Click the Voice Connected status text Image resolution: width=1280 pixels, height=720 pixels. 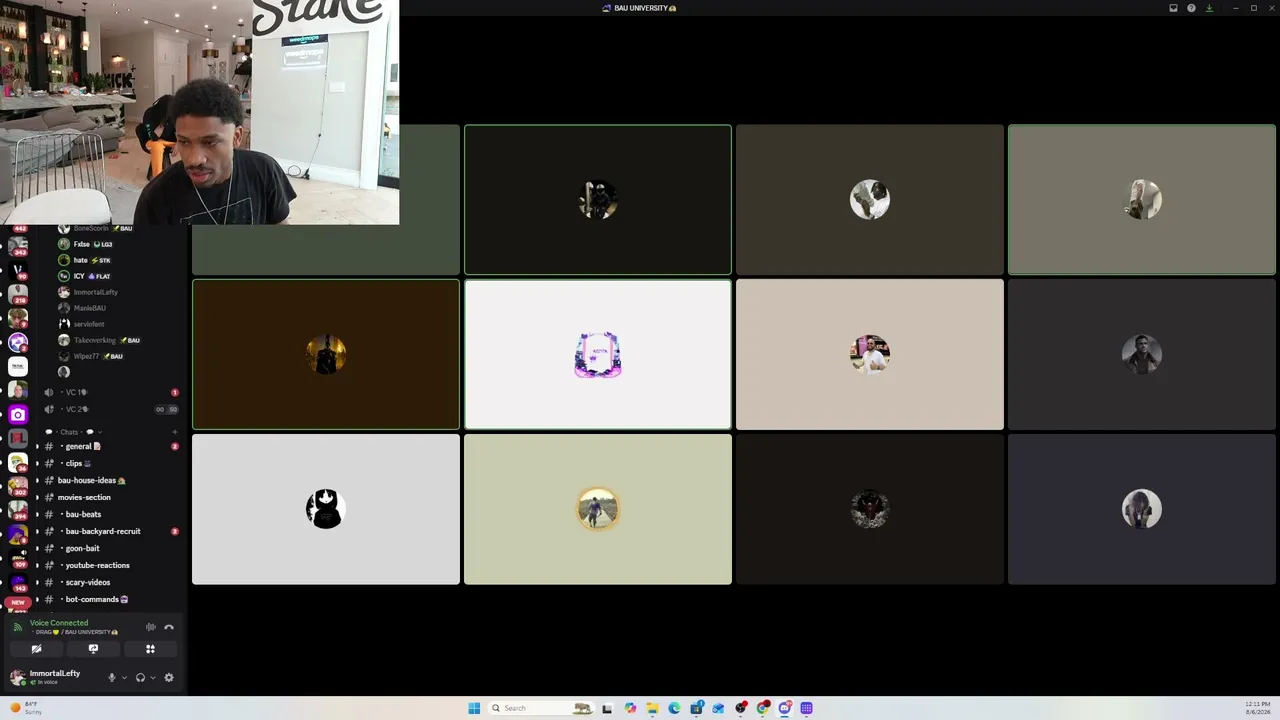59,623
